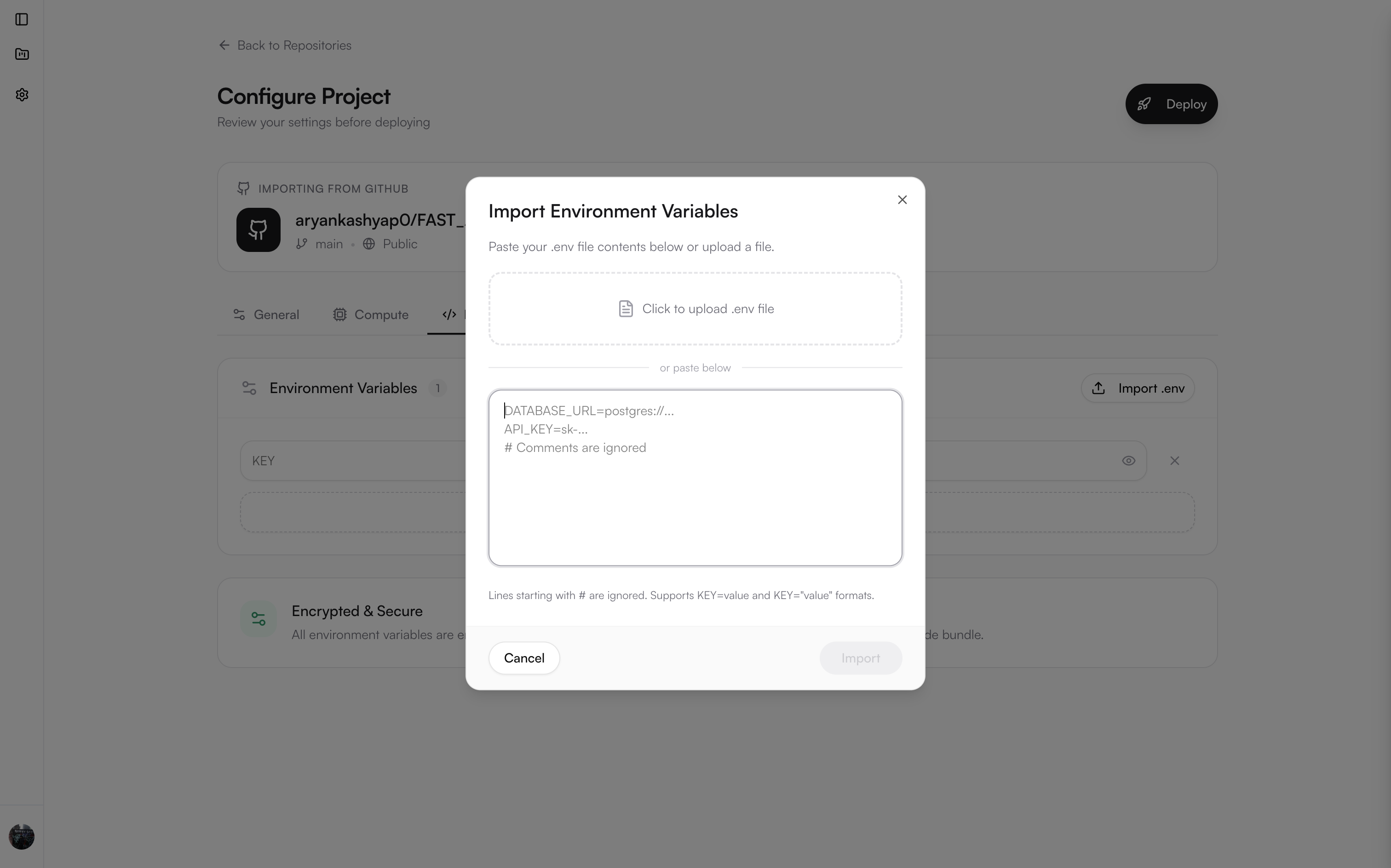Cancel the environment variable import

click(523, 658)
